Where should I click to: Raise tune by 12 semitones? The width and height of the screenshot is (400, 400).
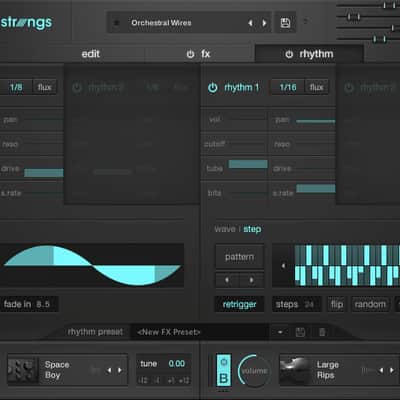point(184,380)
